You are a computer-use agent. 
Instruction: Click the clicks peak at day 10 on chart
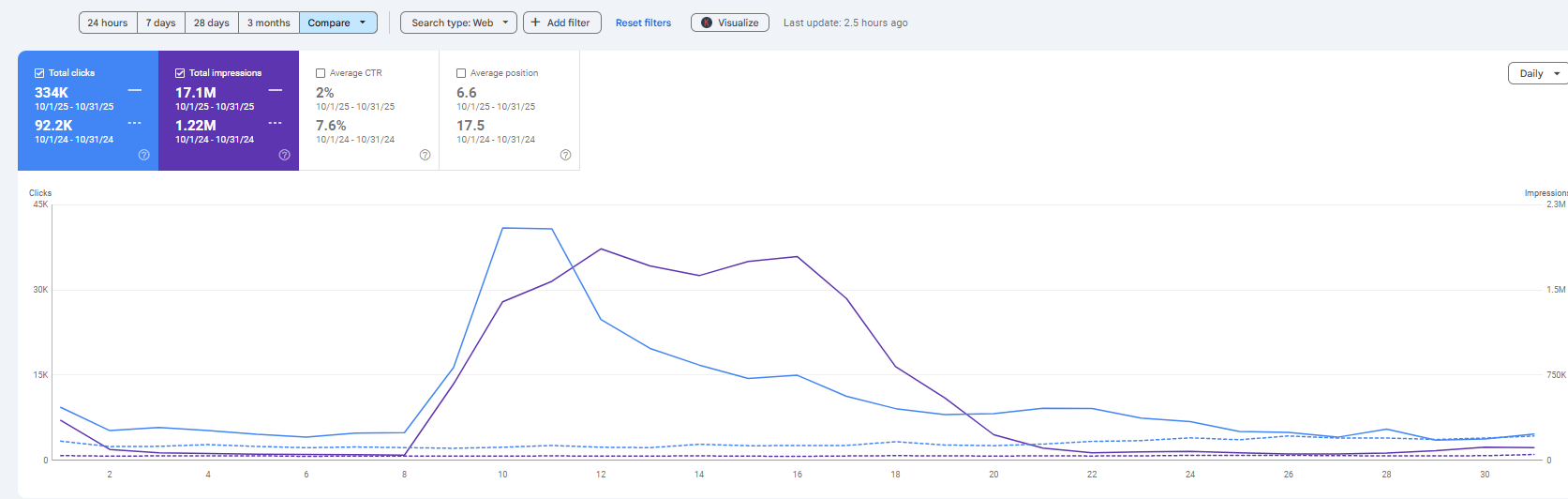pyautogui.click(x=503, y=228)
